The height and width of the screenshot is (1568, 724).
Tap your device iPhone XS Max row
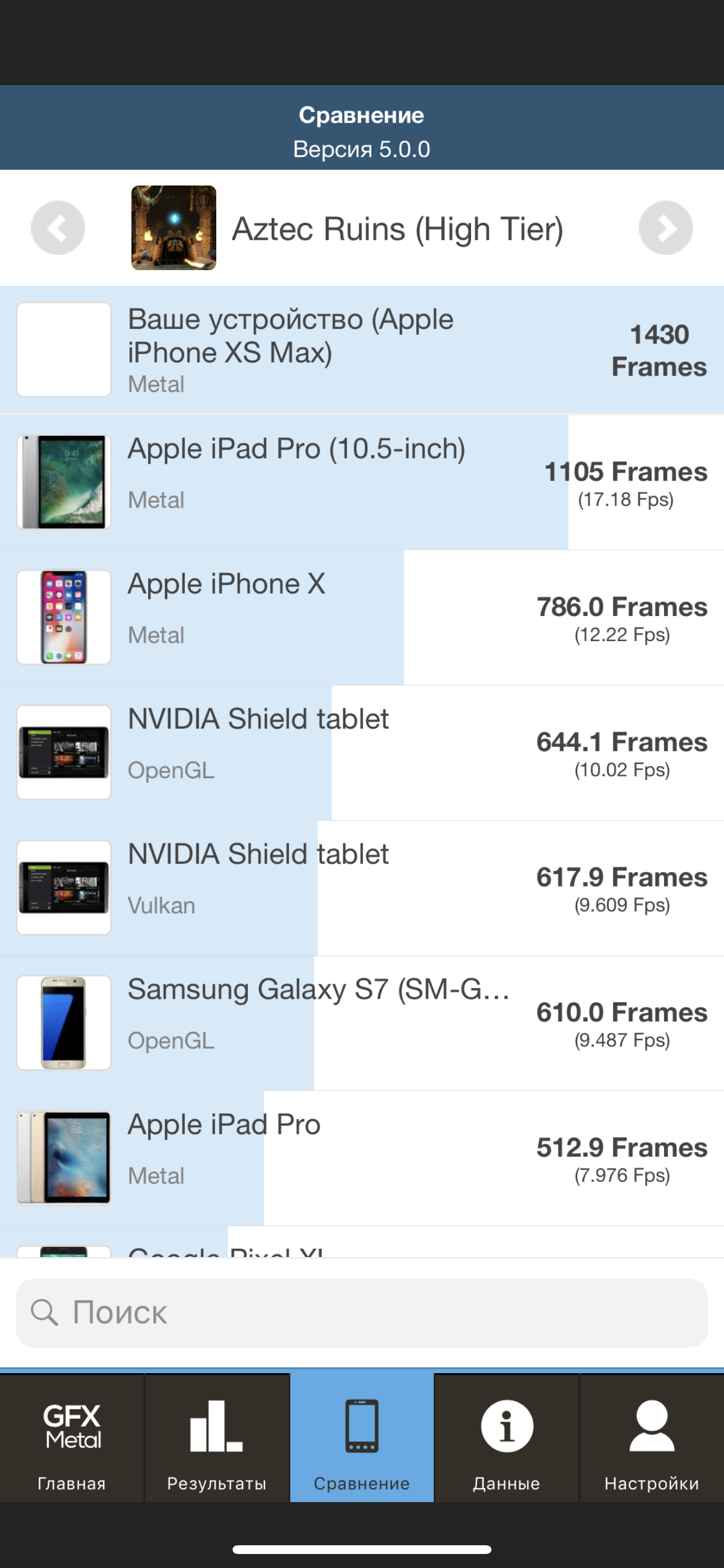(362, 350)
